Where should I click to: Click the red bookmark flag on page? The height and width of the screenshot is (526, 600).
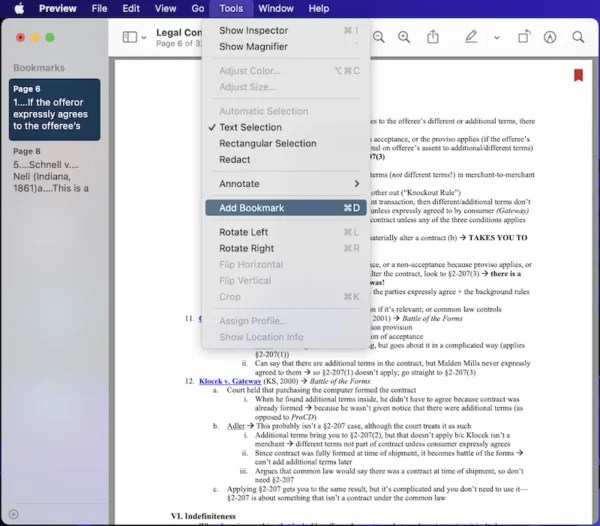(578, 75)
